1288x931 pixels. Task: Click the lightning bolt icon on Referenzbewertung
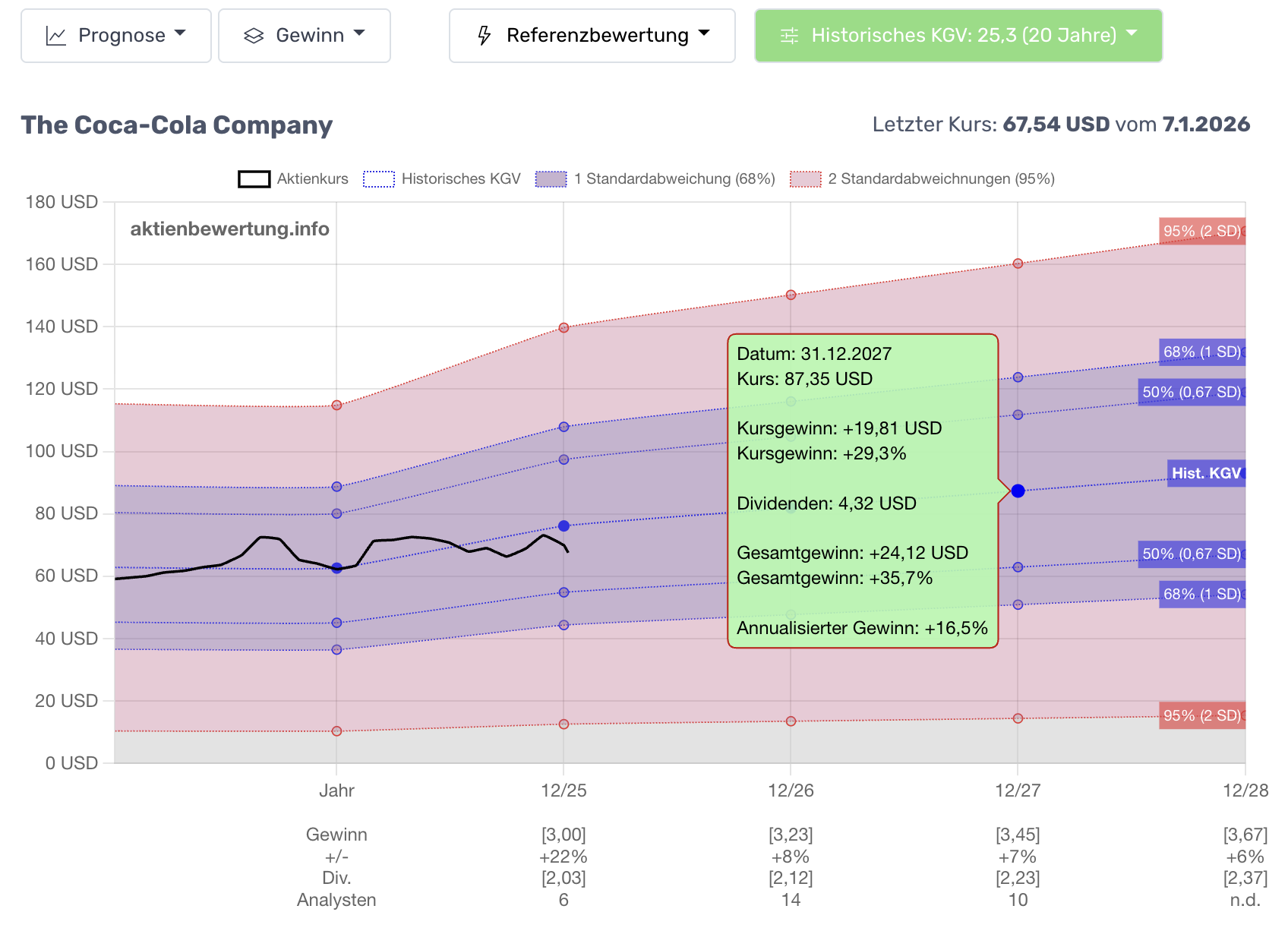pyautogui.click(x=485, y=36)
